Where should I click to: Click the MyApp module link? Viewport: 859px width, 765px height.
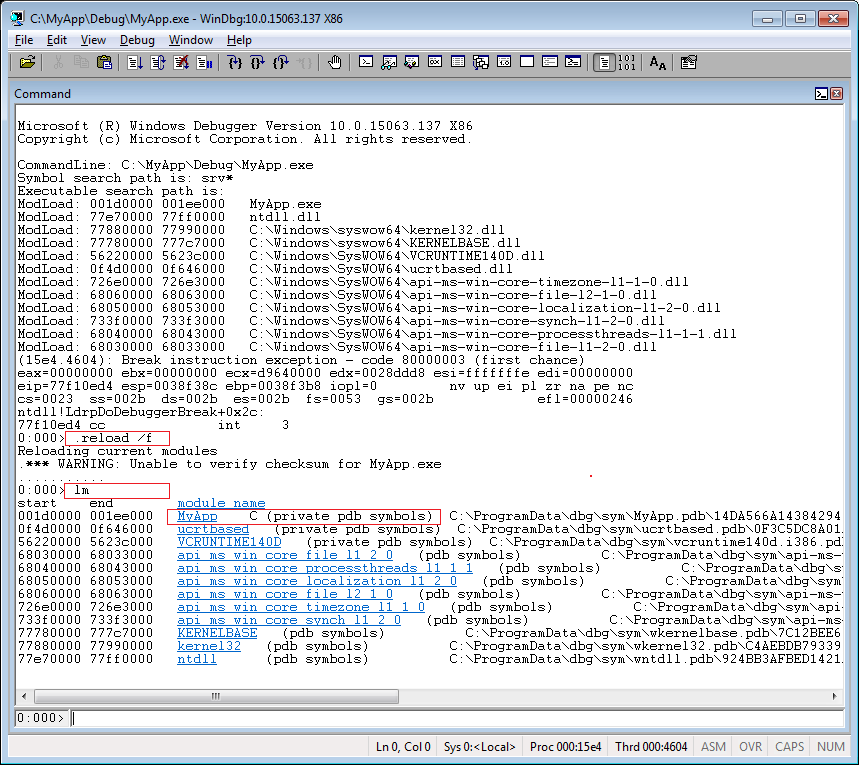point(197,516)
